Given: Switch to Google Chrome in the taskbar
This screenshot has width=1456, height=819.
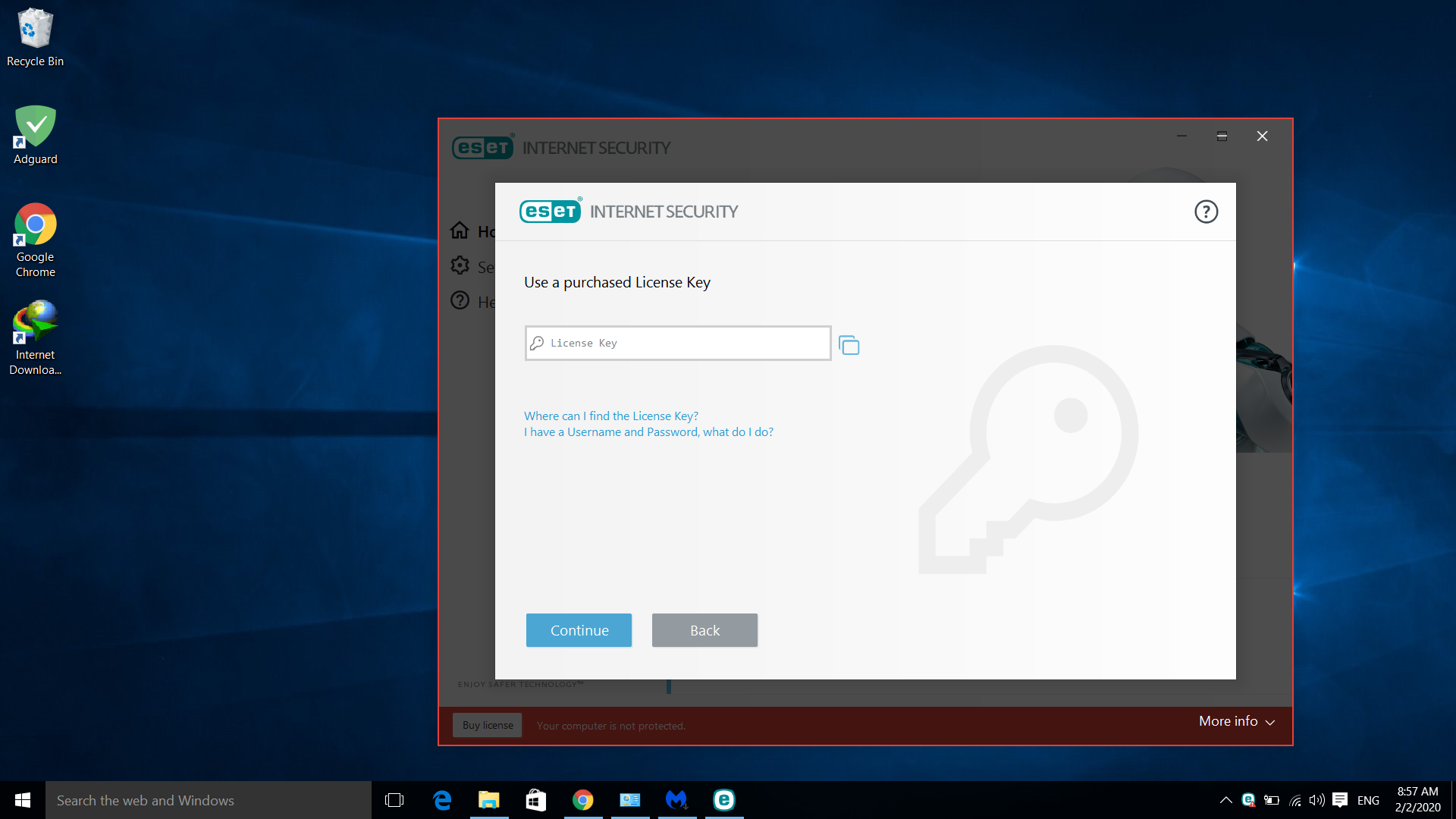Looking at the screenshot, I should (x=583, y=800).
